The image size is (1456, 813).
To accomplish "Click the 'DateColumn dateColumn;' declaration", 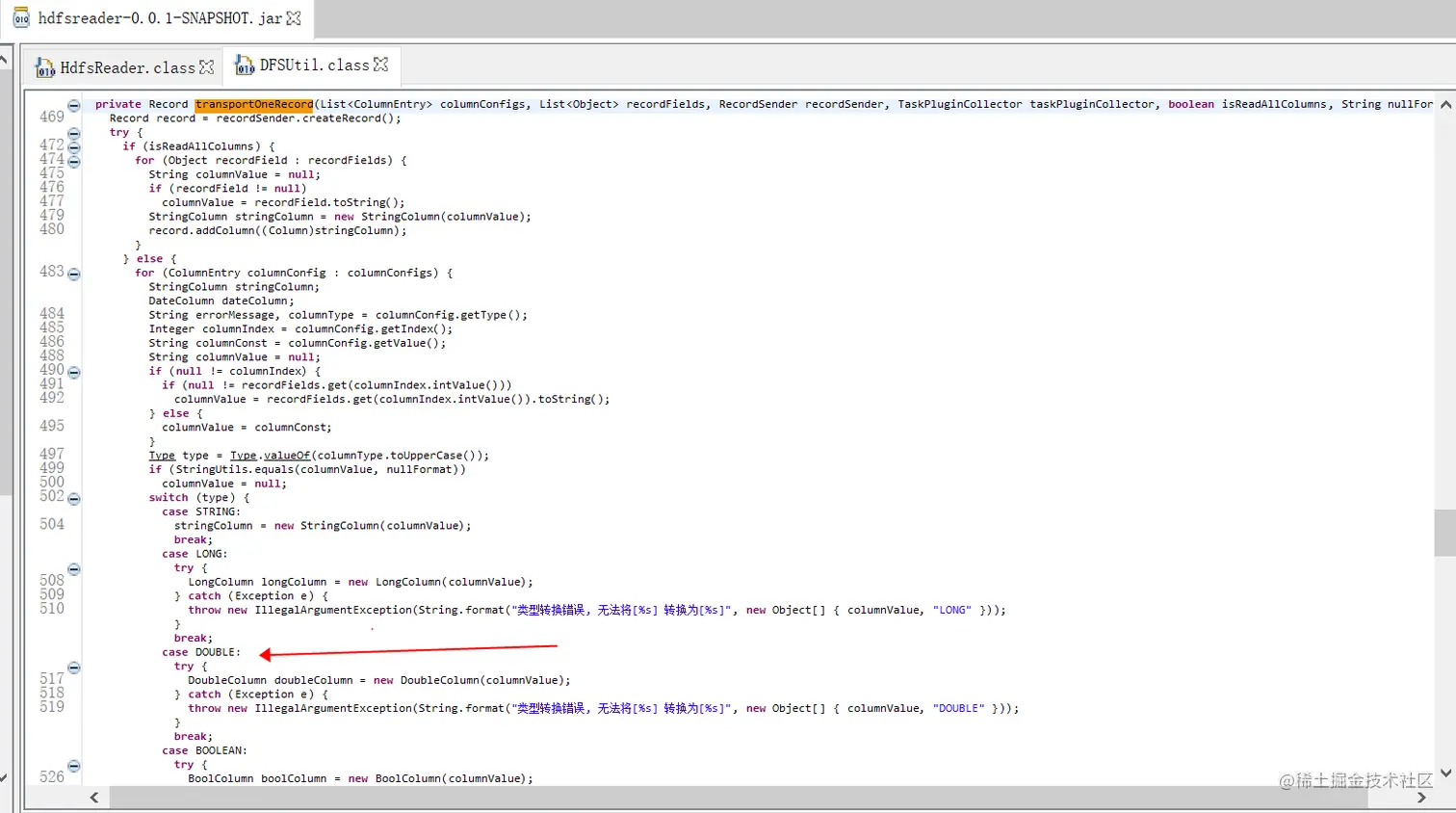I will [222, 302].
